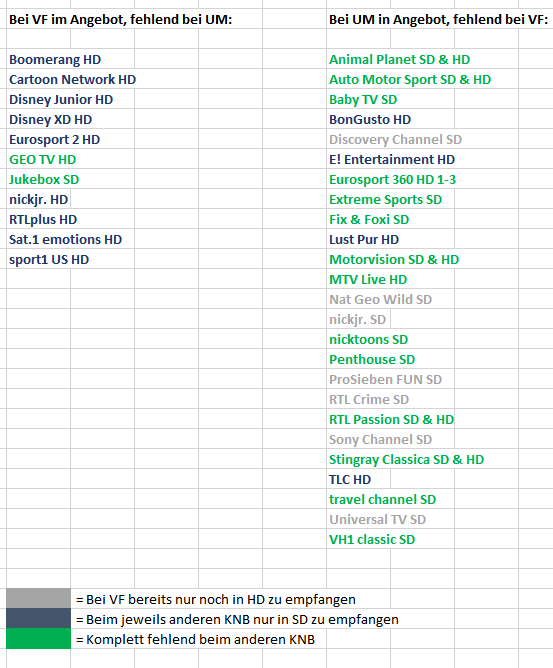The width and height of the screenshot is (553, 668).
Task: Select the VH1 classic SD cell
Action: pos(372,540)
